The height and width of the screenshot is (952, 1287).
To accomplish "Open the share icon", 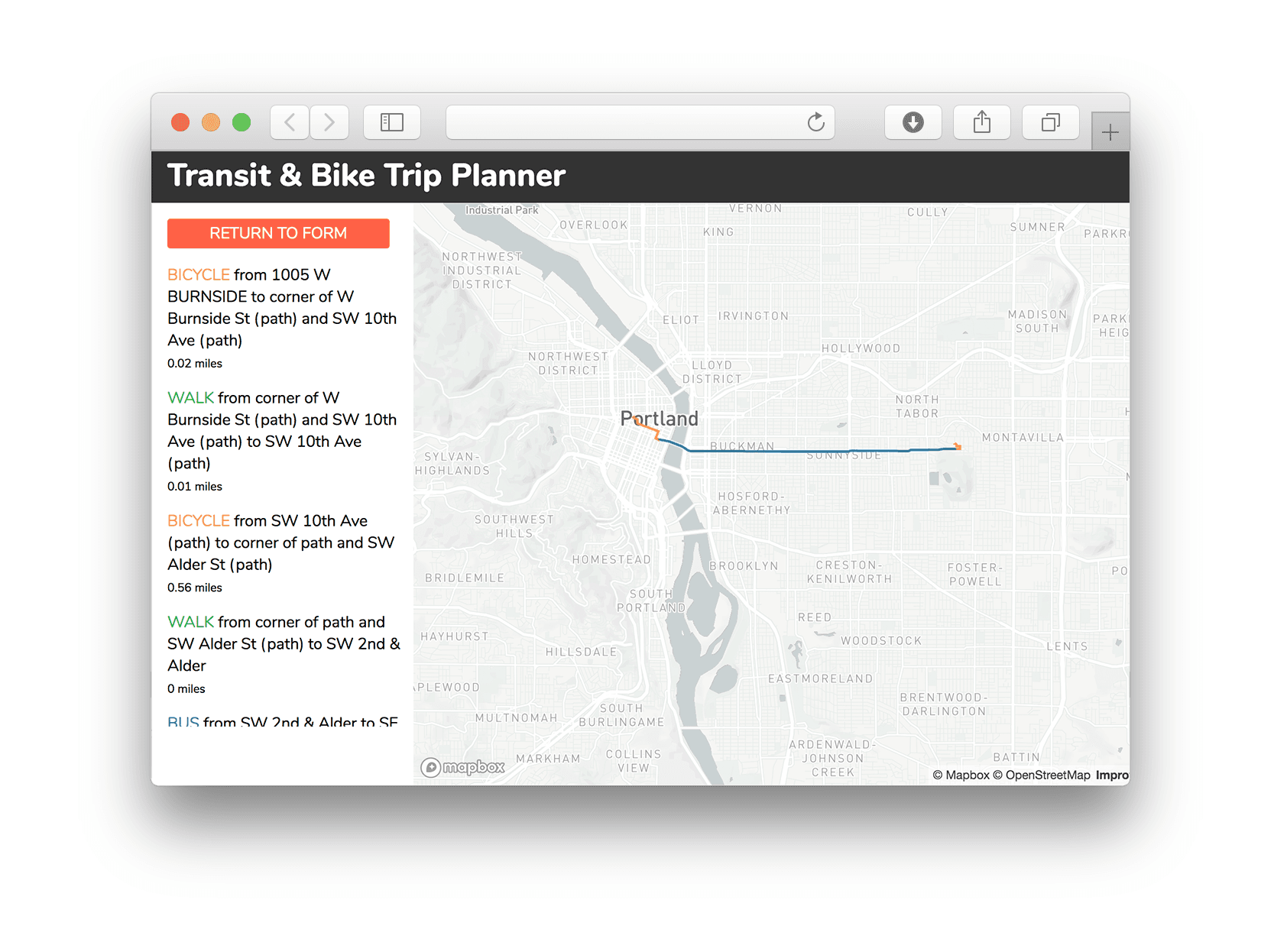I will 982,122.
